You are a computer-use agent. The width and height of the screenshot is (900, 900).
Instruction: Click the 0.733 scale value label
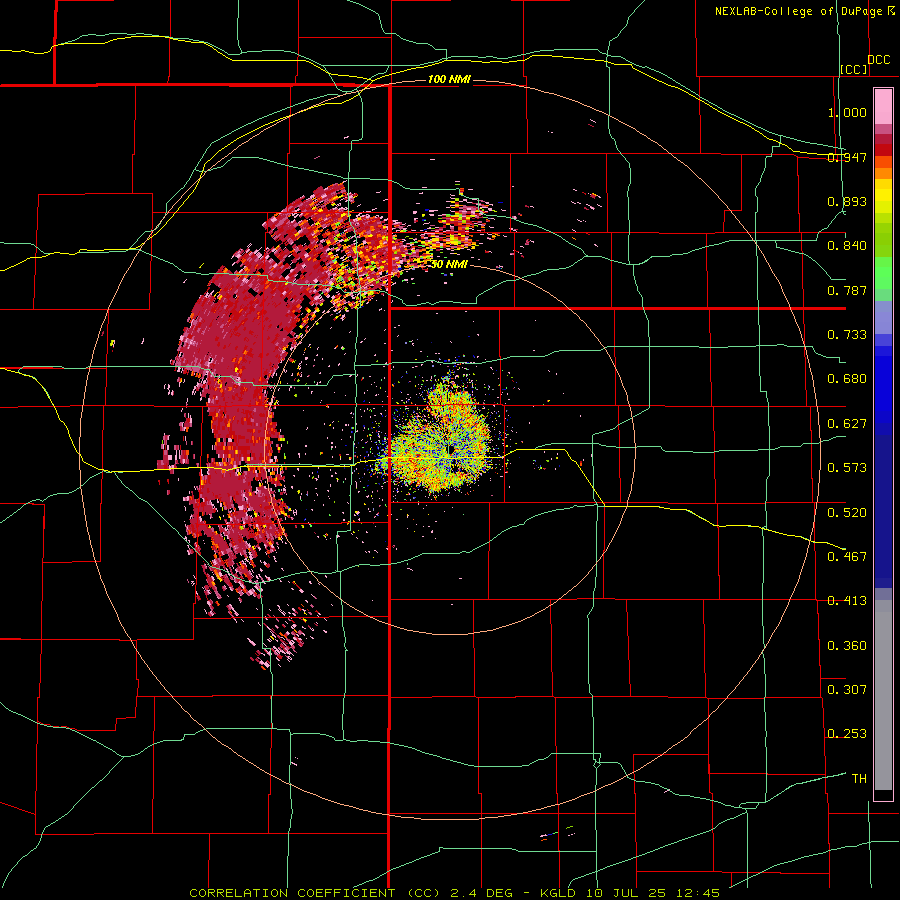(x=847, y=335)
